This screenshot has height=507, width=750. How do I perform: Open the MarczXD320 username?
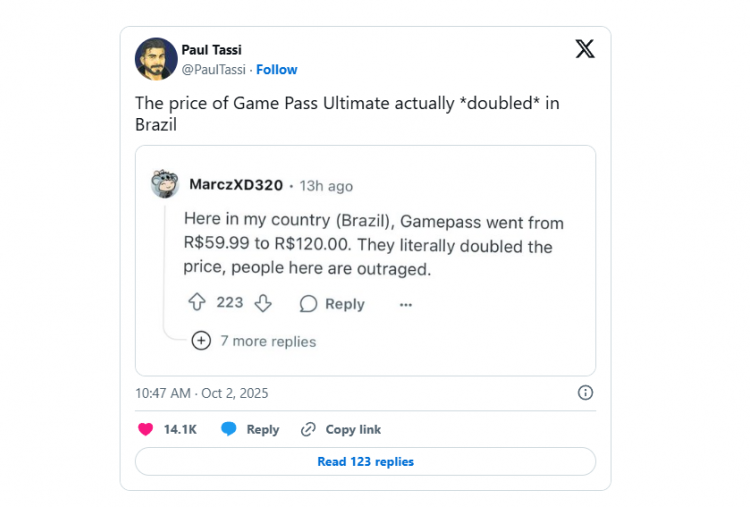(x=236, y=185)
